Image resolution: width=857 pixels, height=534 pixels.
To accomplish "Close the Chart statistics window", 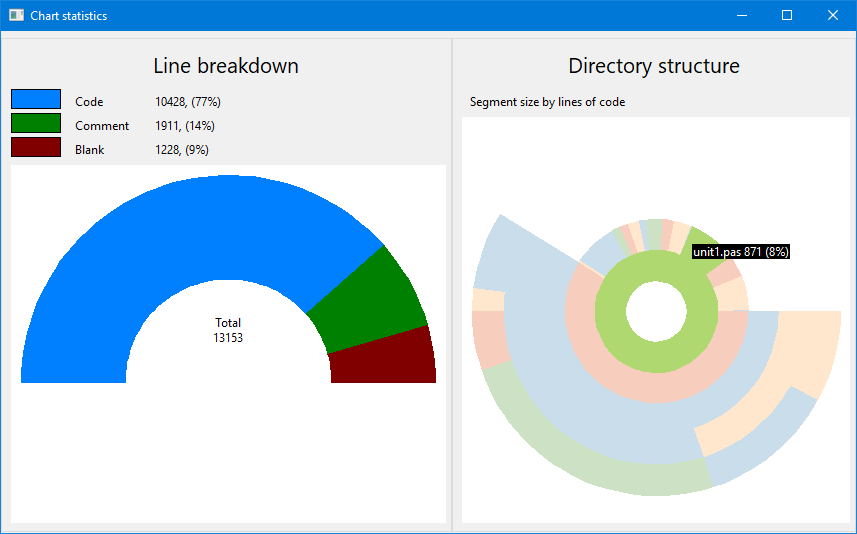I will coord(832,15).
